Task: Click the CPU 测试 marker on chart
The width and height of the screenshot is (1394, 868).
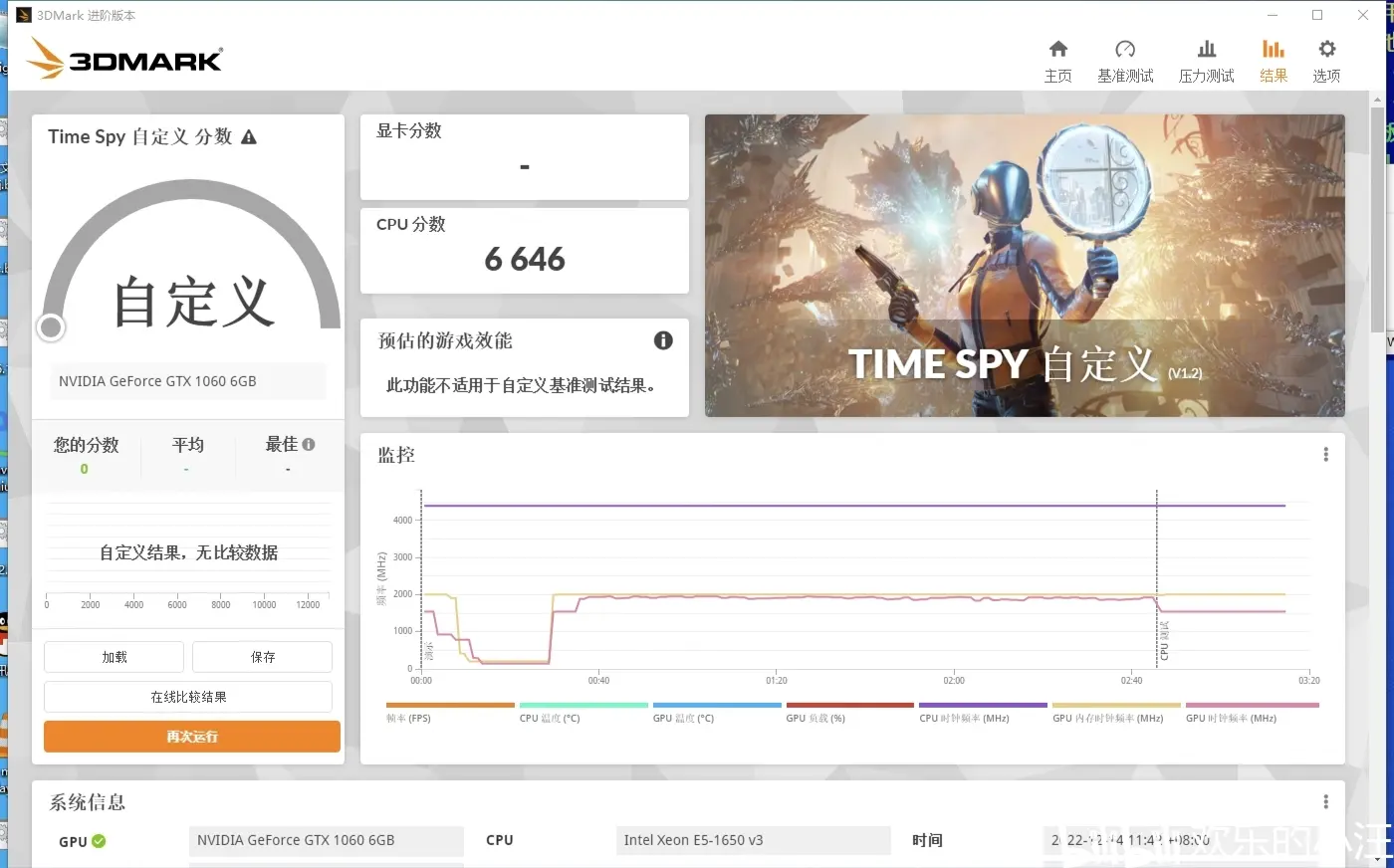Action: tap(1163, 642)
